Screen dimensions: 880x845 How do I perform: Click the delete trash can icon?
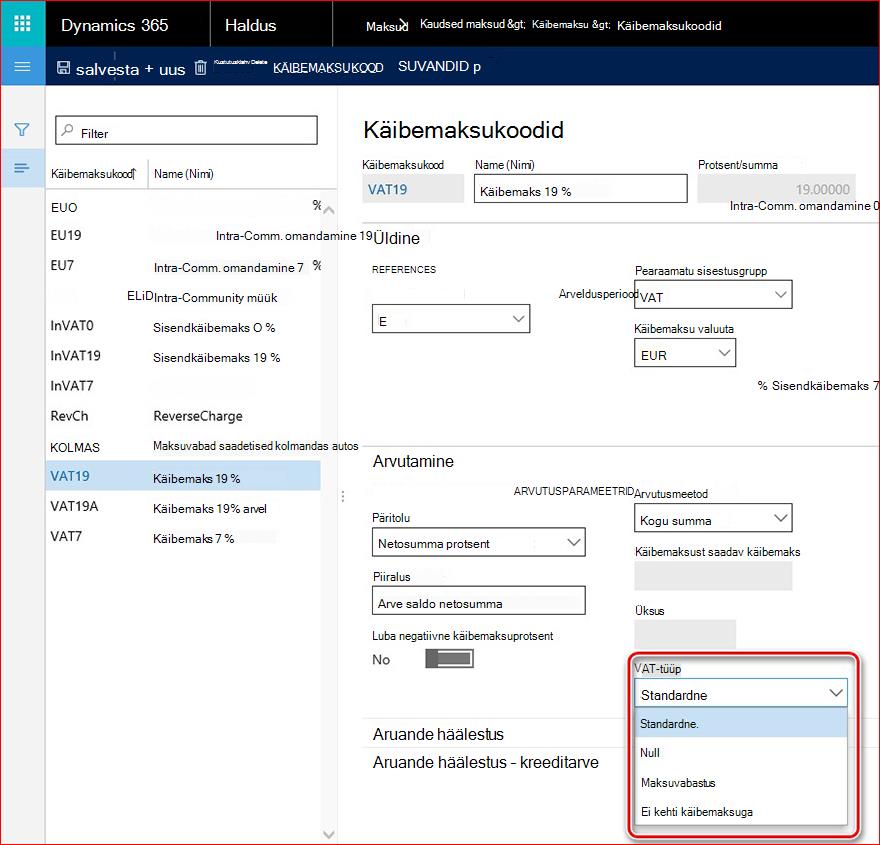click(x=200, y=68)
